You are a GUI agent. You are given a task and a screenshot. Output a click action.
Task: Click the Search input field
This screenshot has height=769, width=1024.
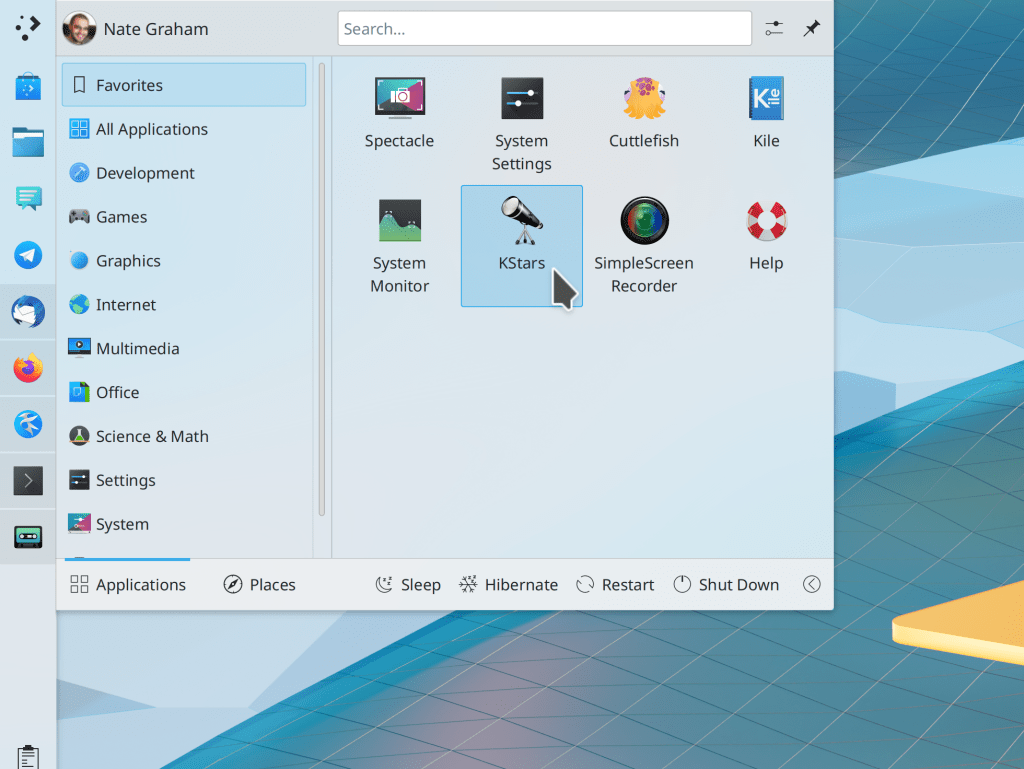point(544,29)
